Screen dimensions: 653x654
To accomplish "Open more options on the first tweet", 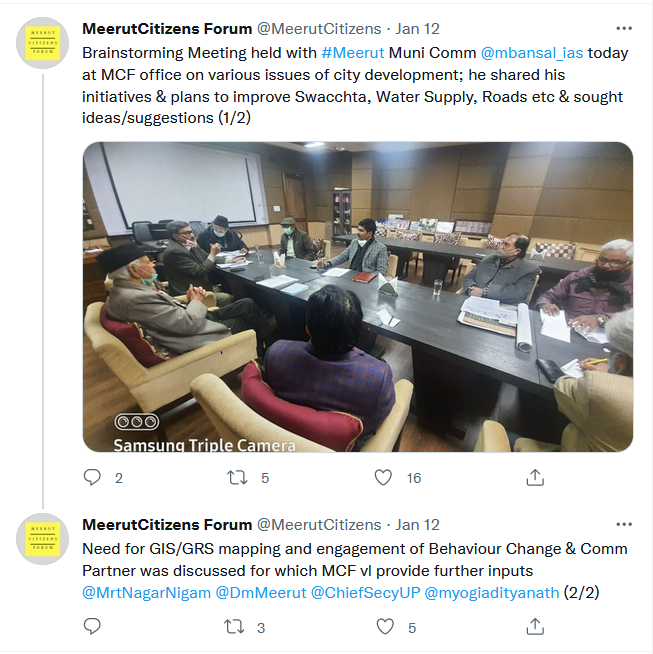I will (x=624, y=28).
